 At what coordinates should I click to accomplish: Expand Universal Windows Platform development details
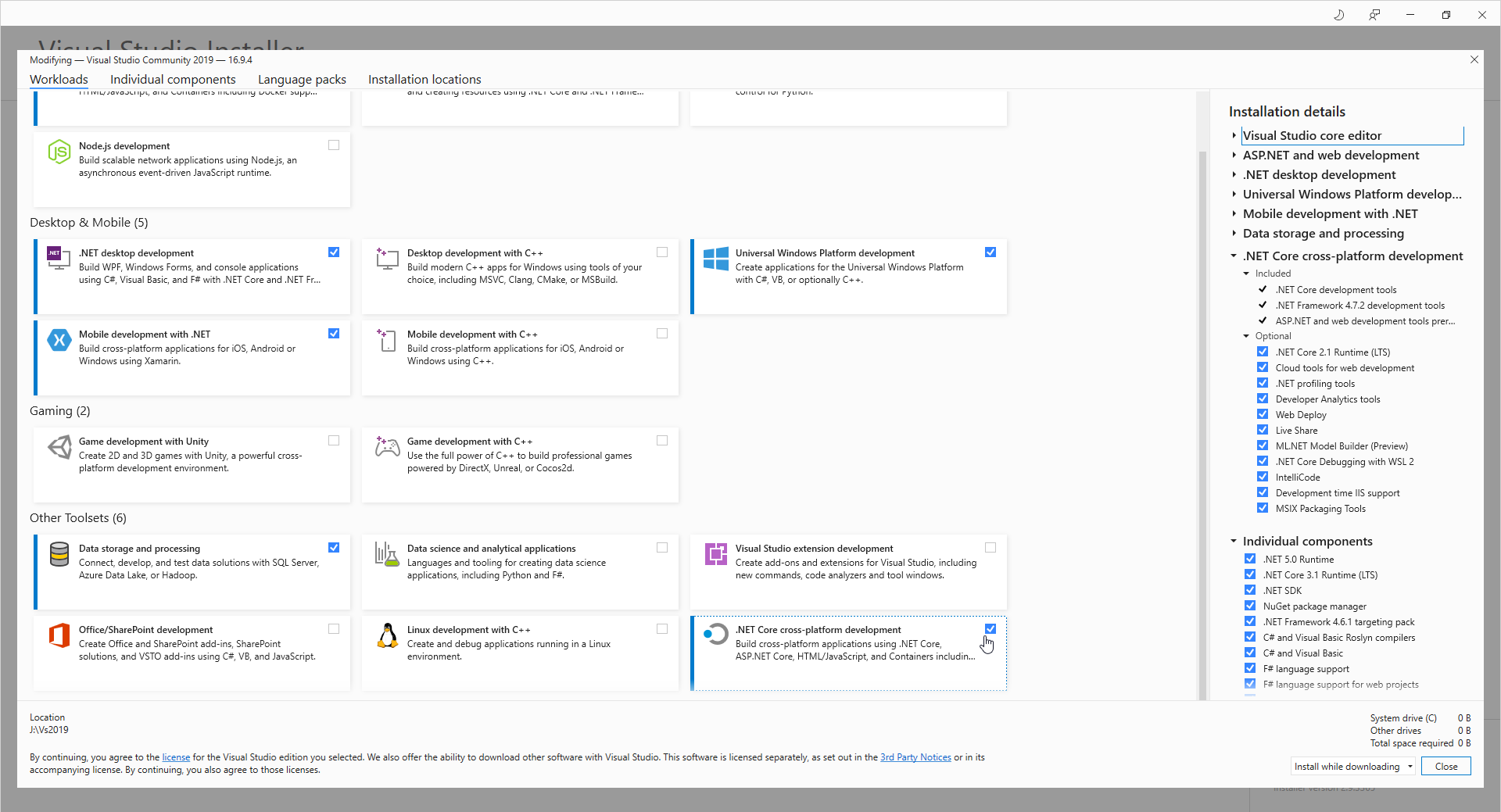1234,195
